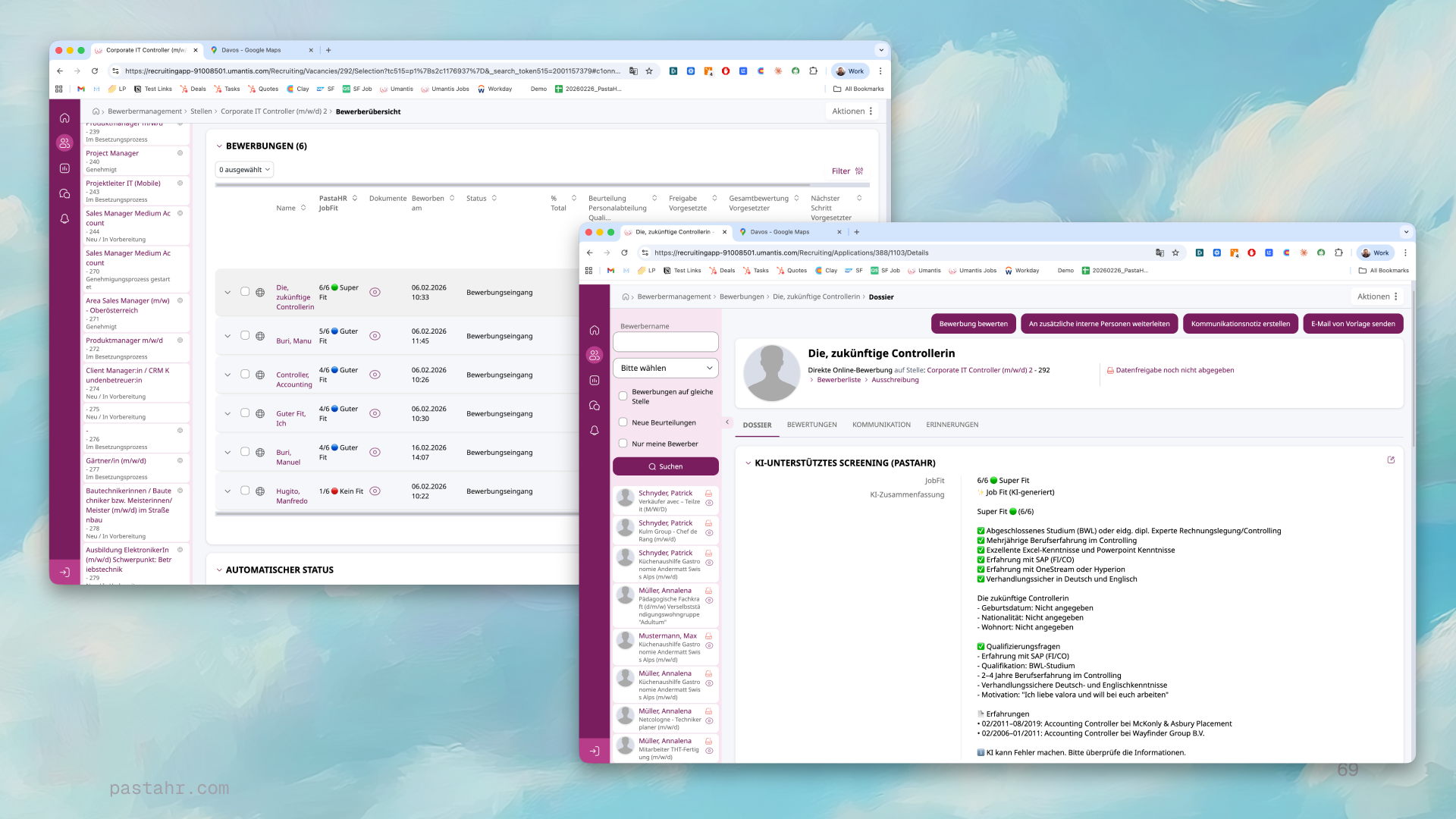
Task: Open the 'Bitte wählen' dropdown
Action: pos(665,368)
